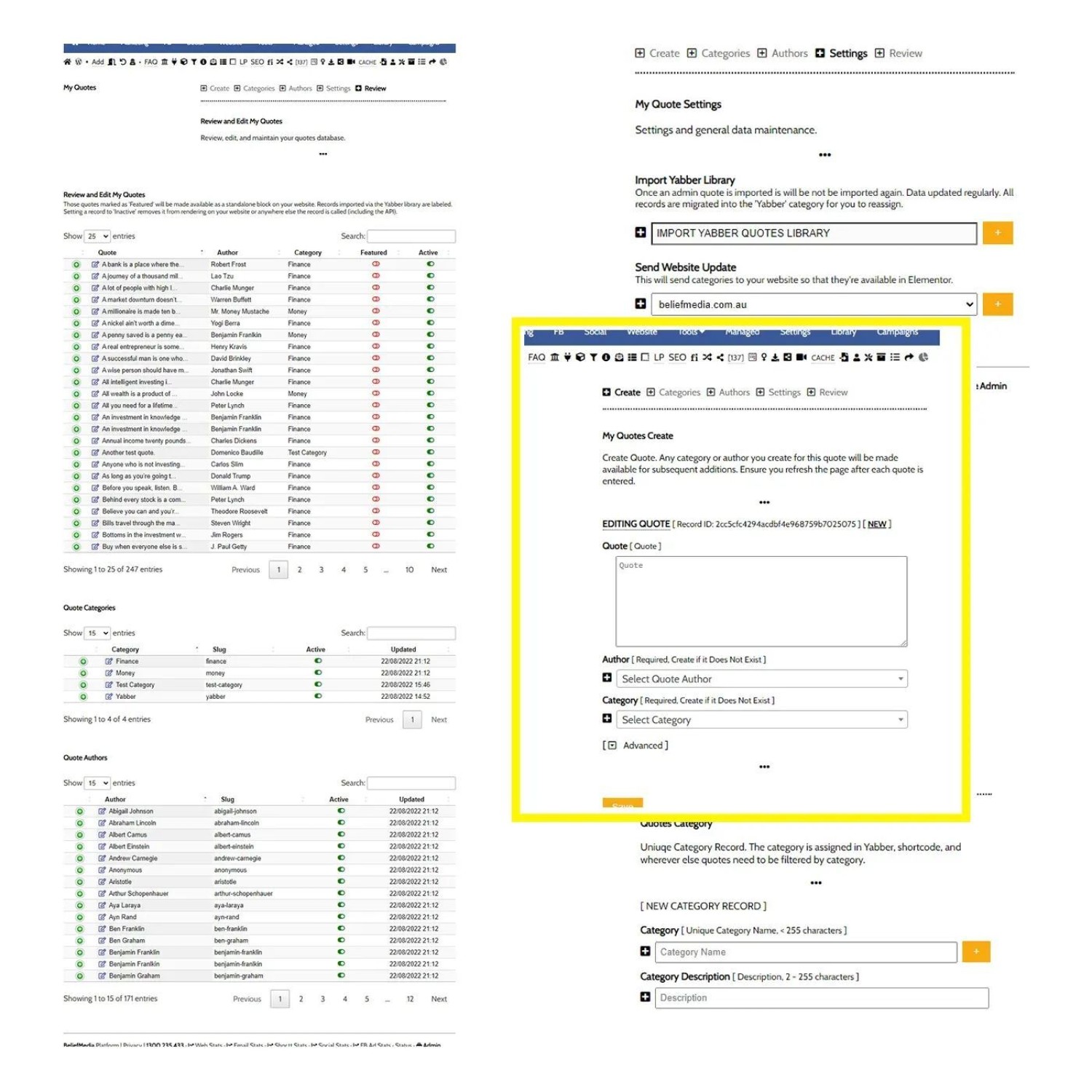Click the edit icon beside the Finance category
The width and height of the screenshot is (1092, 1092).
point(109,662)
